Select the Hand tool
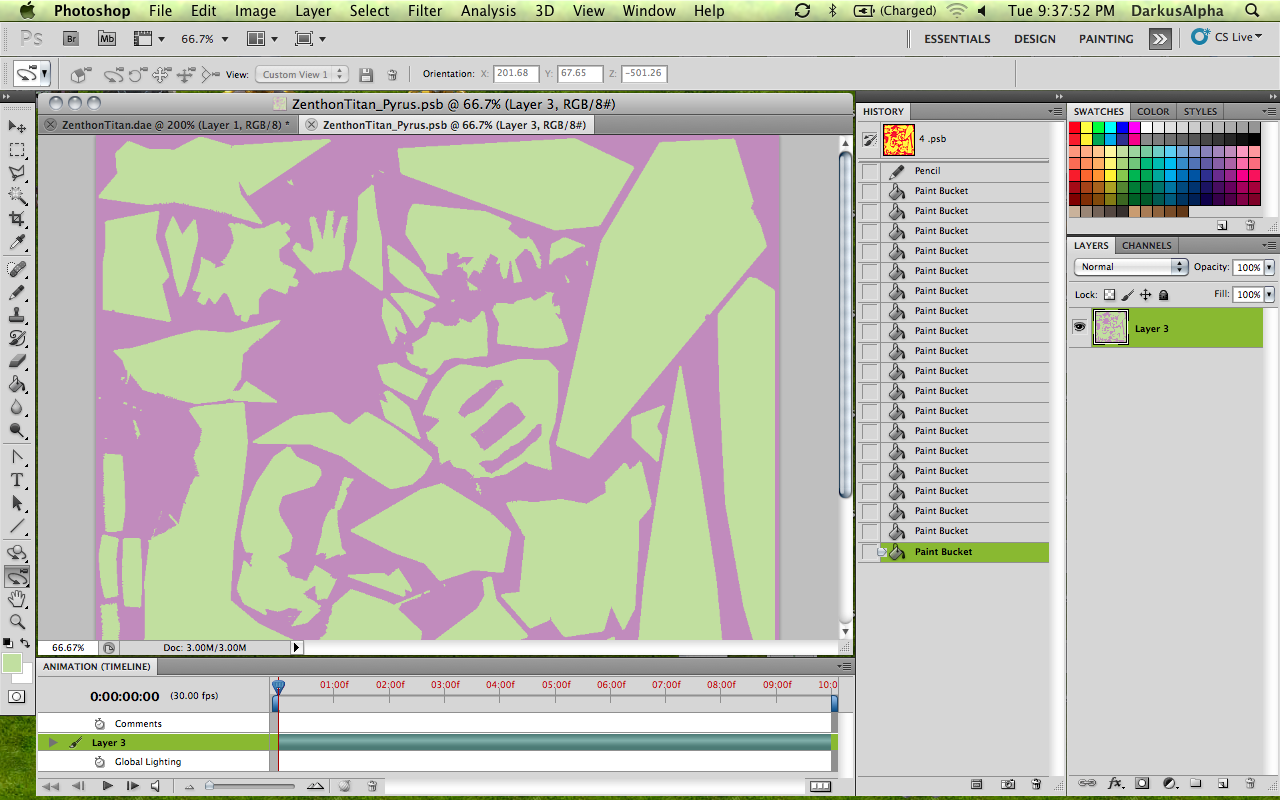The height and width of the screenshot is (800, 1280). coord(17,599)
